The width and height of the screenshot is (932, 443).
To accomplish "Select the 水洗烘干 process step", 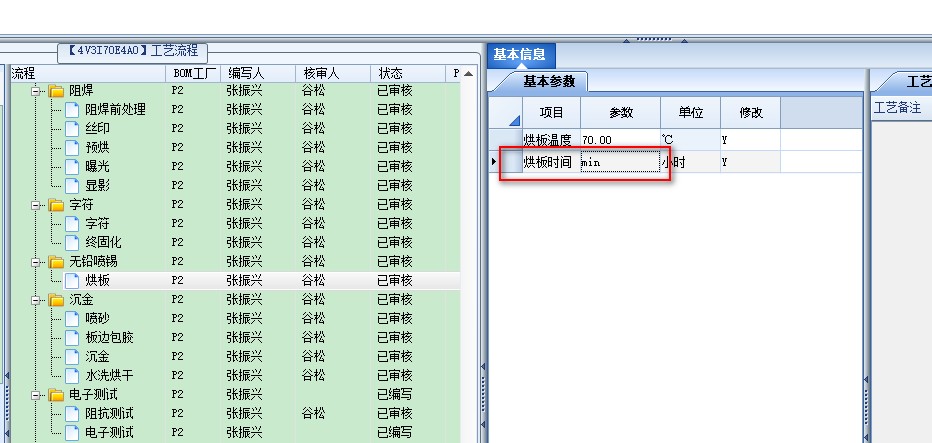I will 109,375.
